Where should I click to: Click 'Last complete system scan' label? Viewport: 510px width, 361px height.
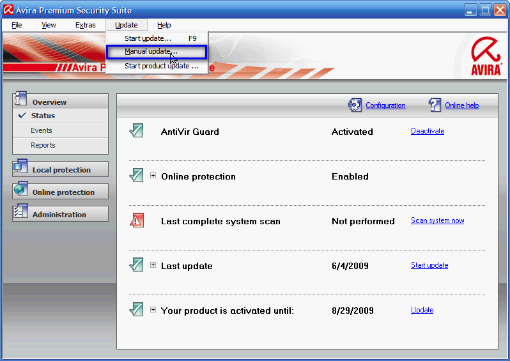pos(221,221)
